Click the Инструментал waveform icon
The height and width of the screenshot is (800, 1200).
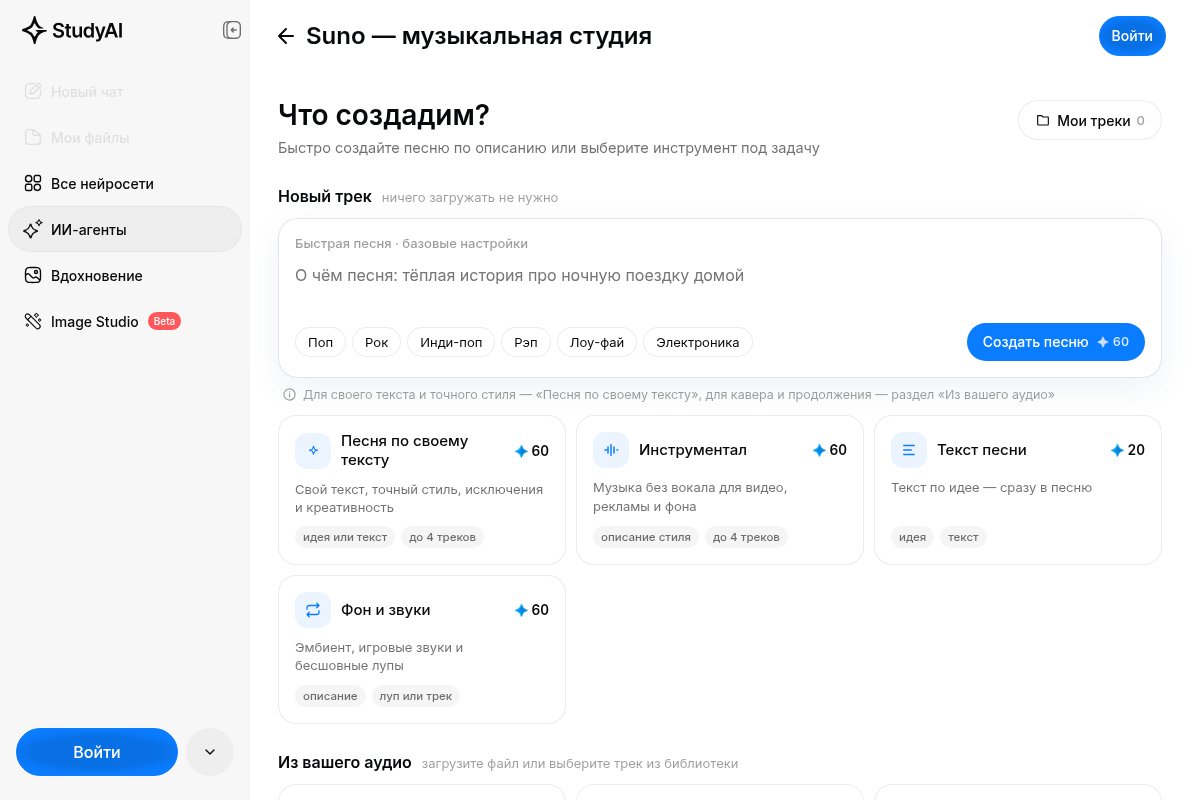tap(611, 450)
